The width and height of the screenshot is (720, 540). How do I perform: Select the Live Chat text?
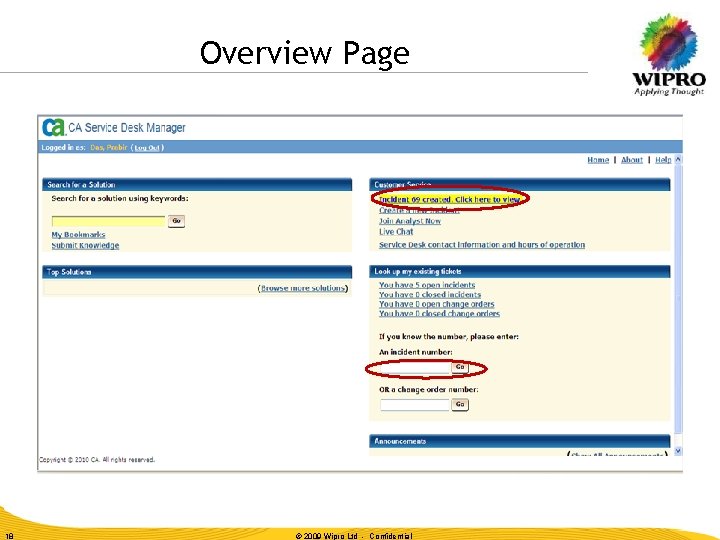[396, 232]
